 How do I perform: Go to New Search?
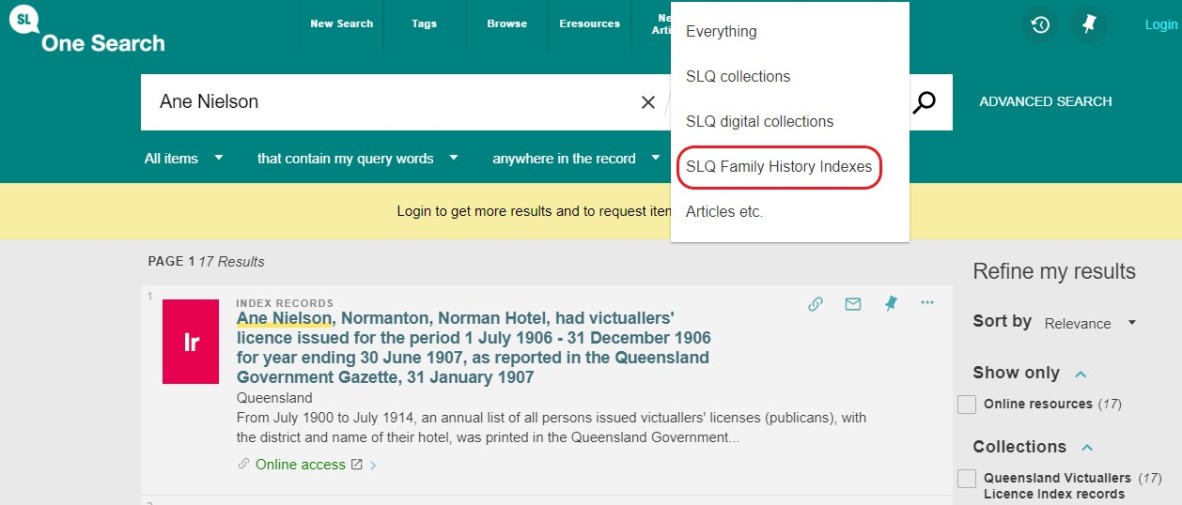coord(341,23)
